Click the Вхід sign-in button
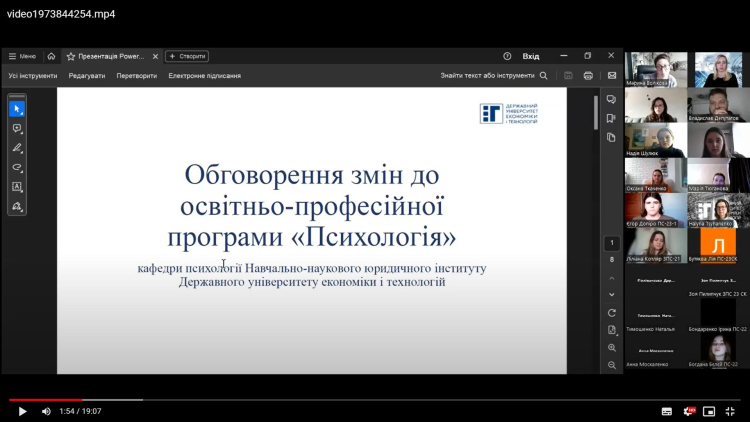The image size is (750, 422). [531, 56]
